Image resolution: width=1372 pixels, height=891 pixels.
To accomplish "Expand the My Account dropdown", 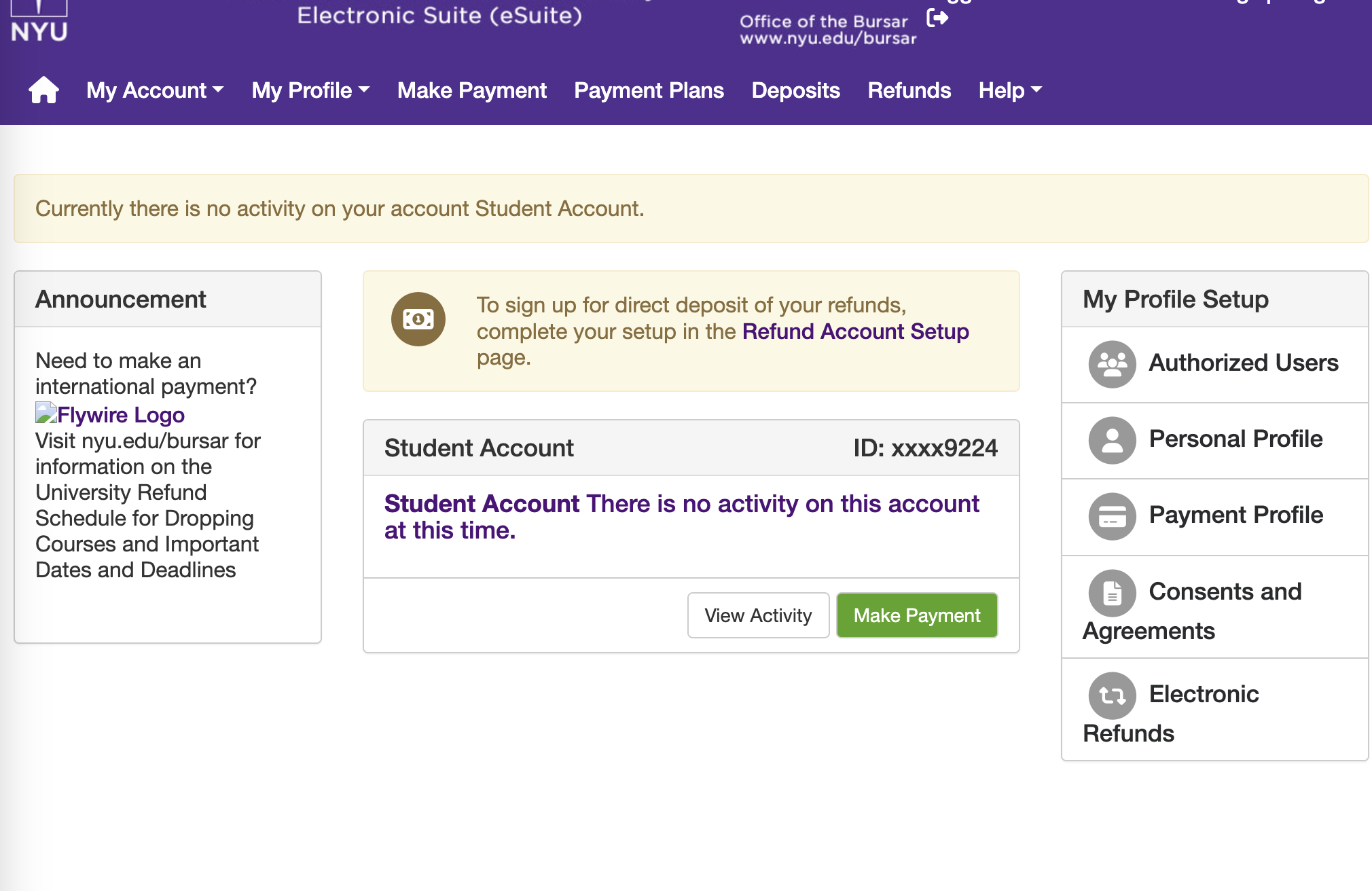I will 155,90.
